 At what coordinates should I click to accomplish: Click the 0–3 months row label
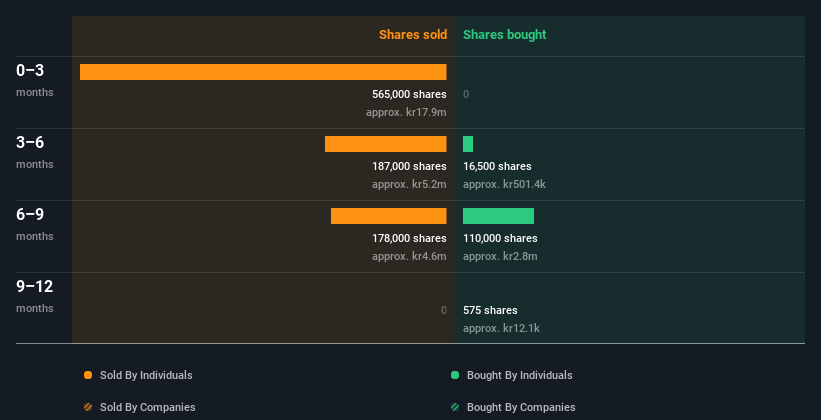[35, 80]
